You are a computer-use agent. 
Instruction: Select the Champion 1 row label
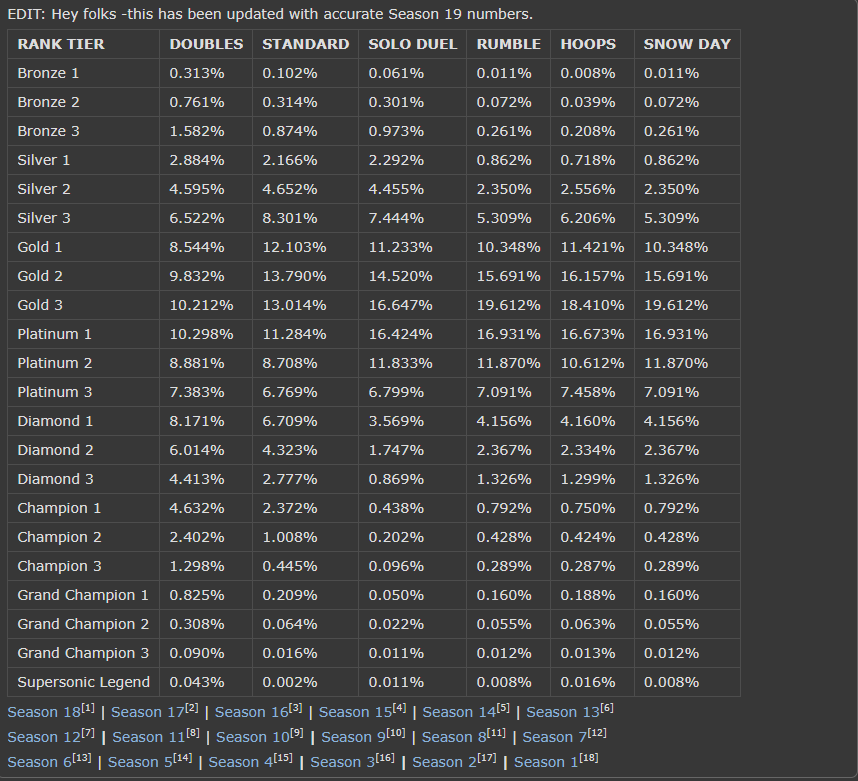(59, 508)
